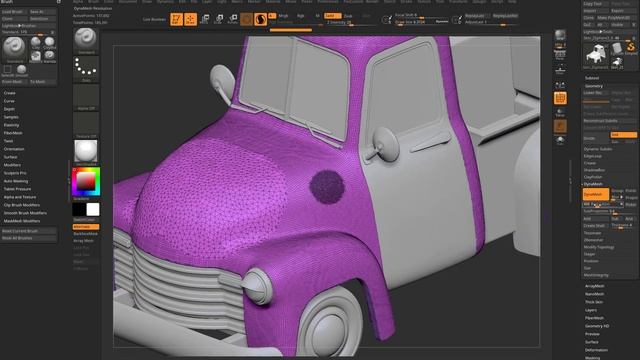Image resolution: width=640 pixels, height=360 pixels.
Task: Select the white main color swatch
Action: (93, 209)
